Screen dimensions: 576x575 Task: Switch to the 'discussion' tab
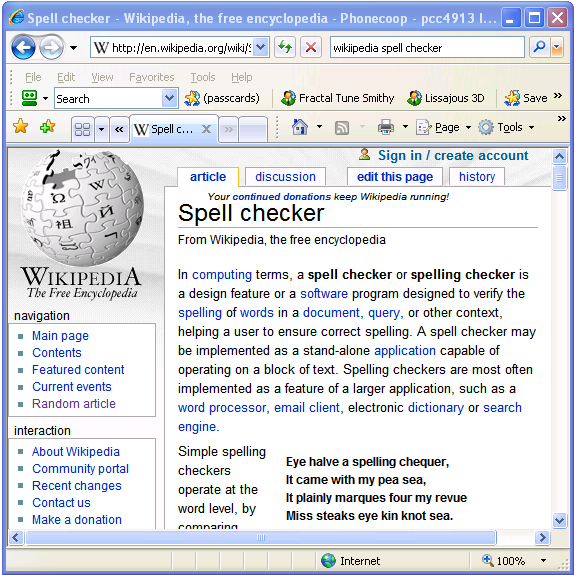tap(285, 177)
